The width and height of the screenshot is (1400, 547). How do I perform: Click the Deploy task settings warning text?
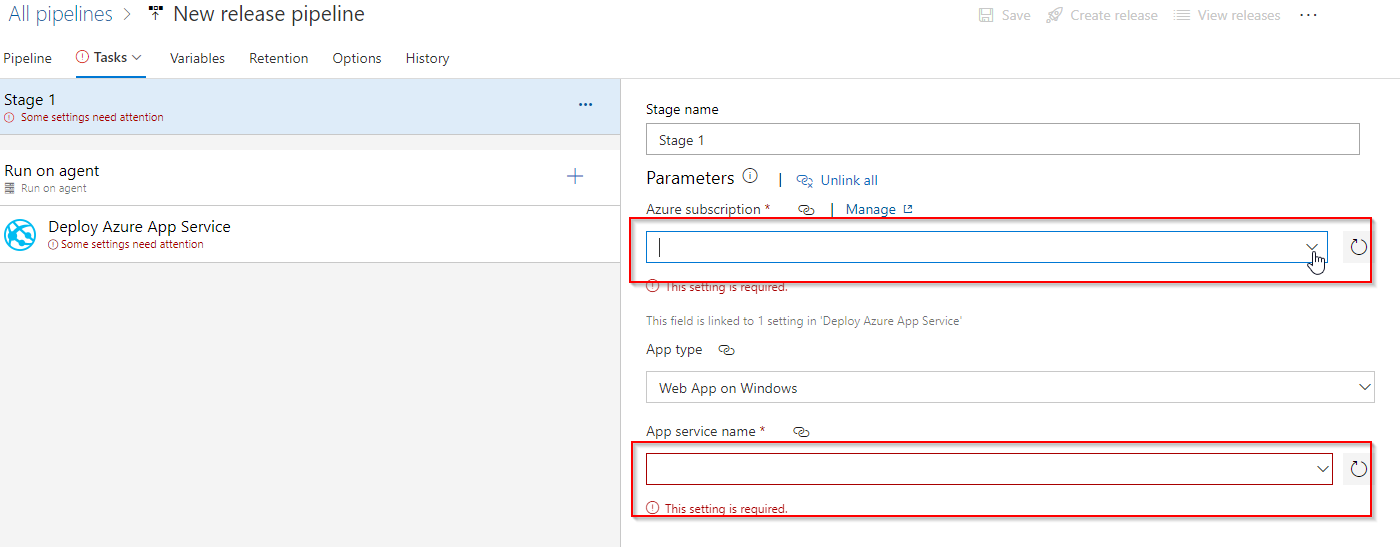[132, 244]
